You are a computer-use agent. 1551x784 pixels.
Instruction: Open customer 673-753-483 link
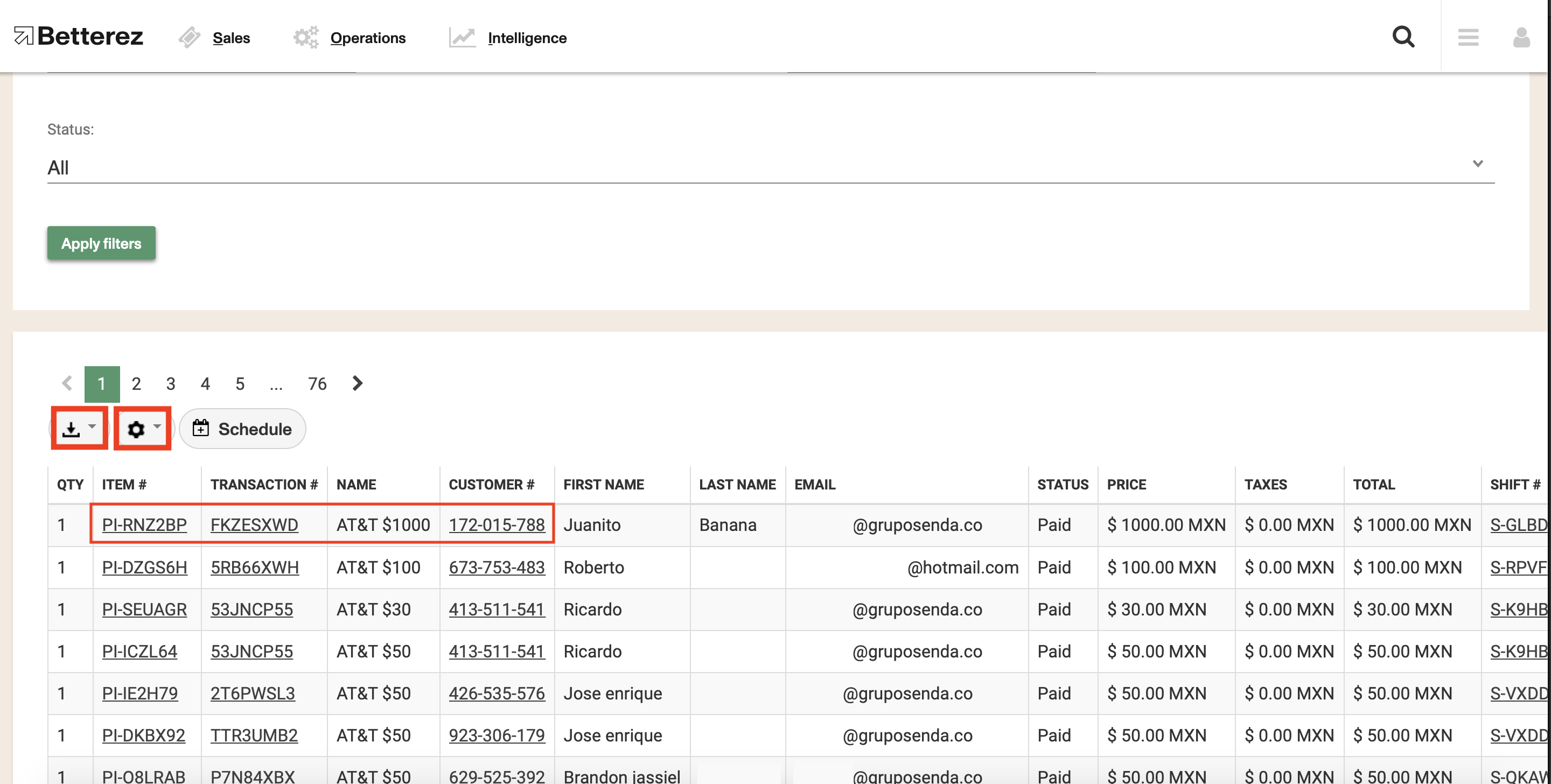click(497, 567)
